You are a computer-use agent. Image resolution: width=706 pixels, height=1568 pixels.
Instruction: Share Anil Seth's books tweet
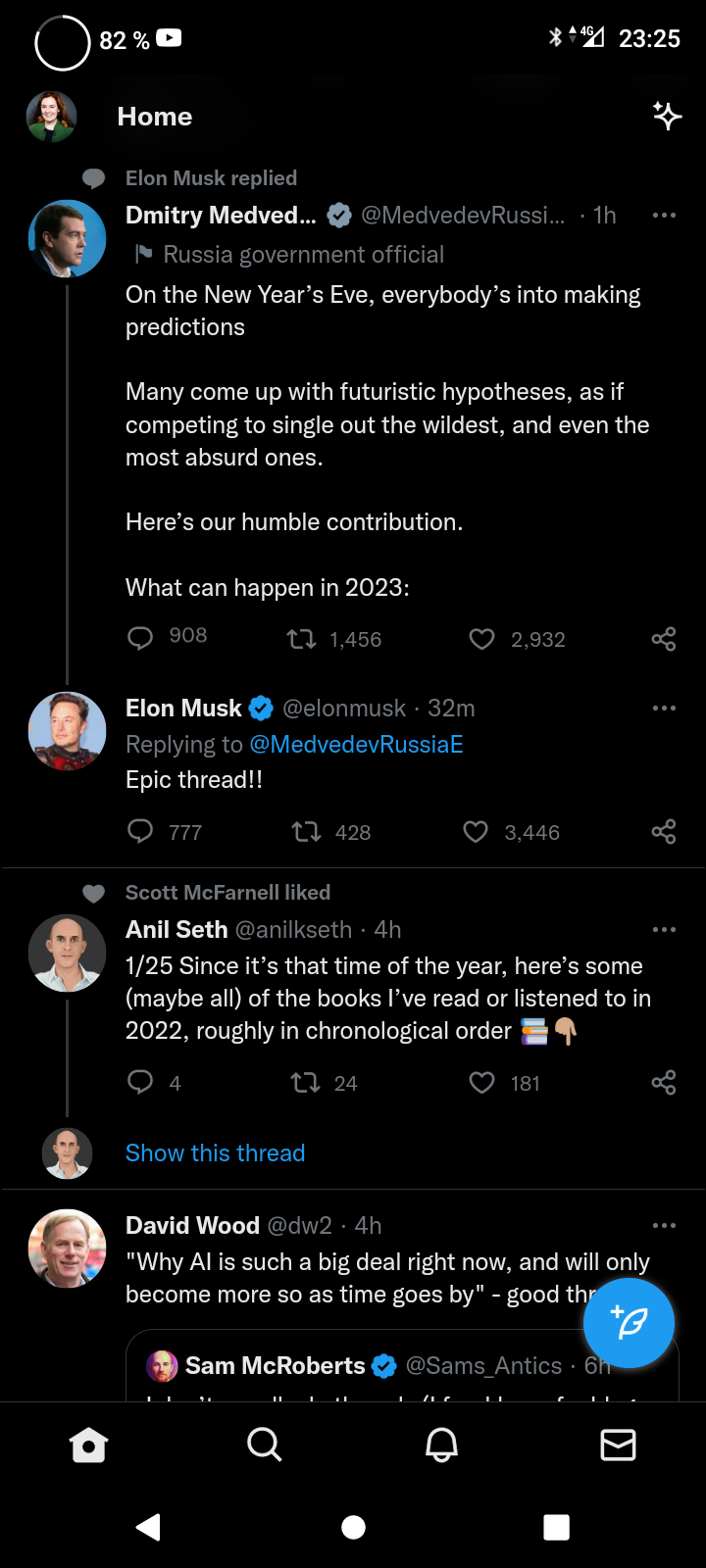(664, 1082)
